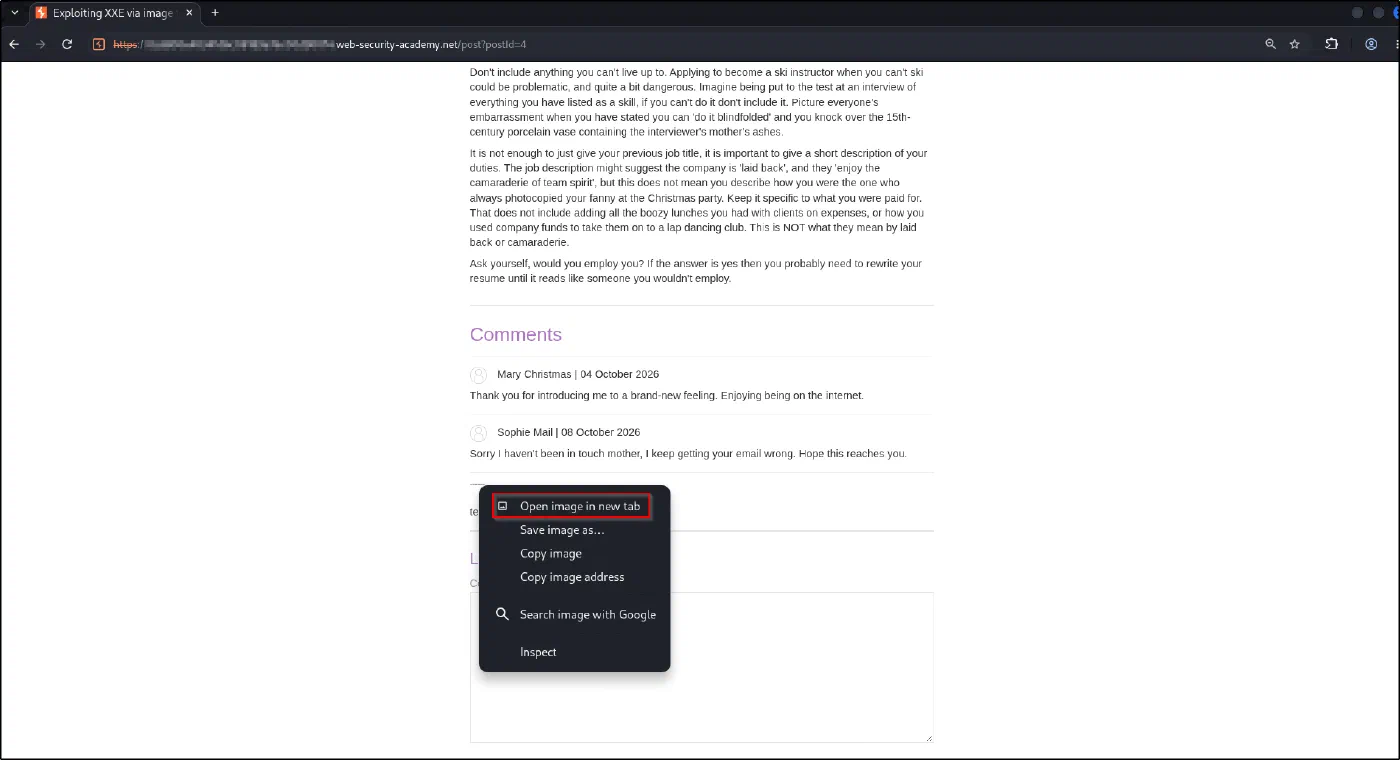Image resolution: width=1400 pixels, height=760 pixels.
Task: Expand the tab search dropdown chevron
Action: click(14, 13)
